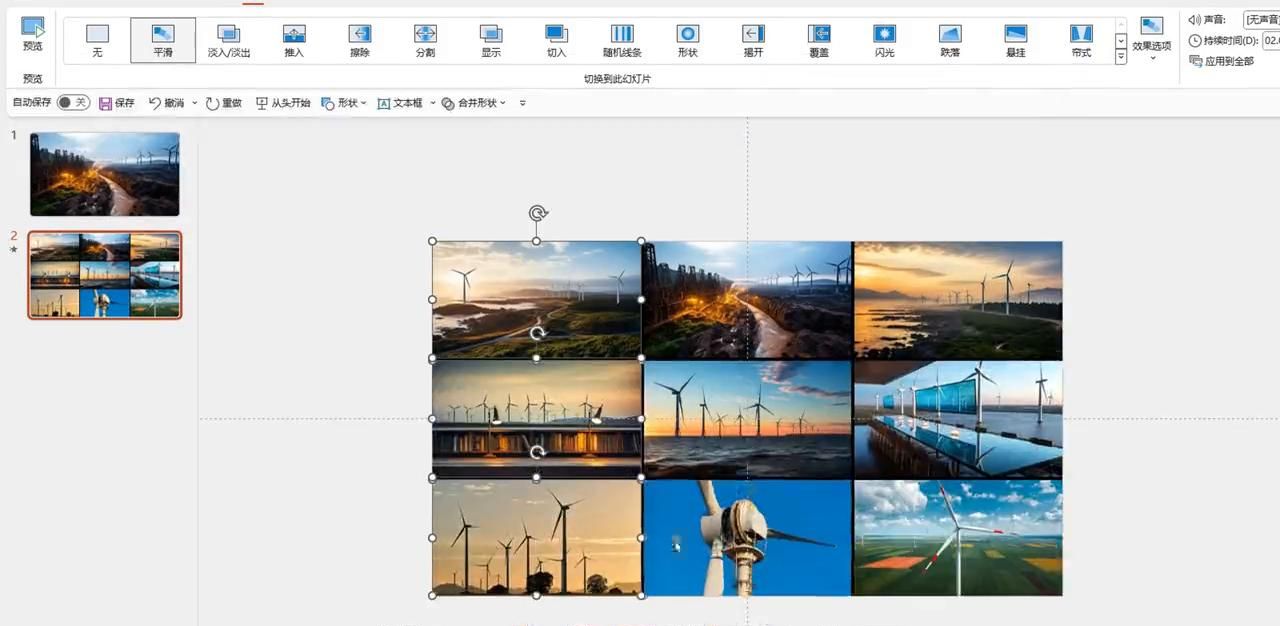Apply the 擦除 wipe transition
The height and width of the screenshot is (626, 1280).
click(x=360, y=40)
